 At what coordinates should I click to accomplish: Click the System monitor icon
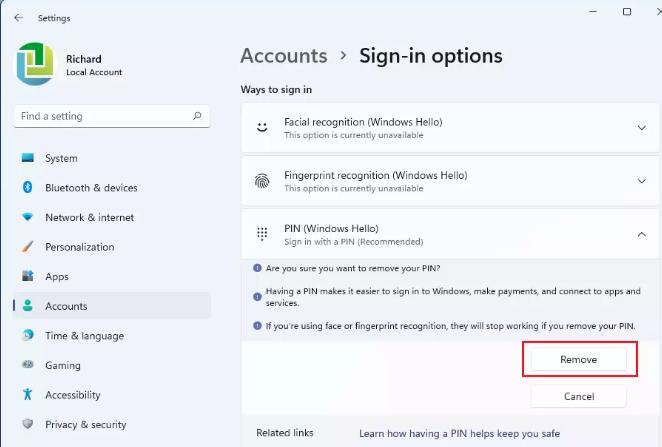coord(27,158)
